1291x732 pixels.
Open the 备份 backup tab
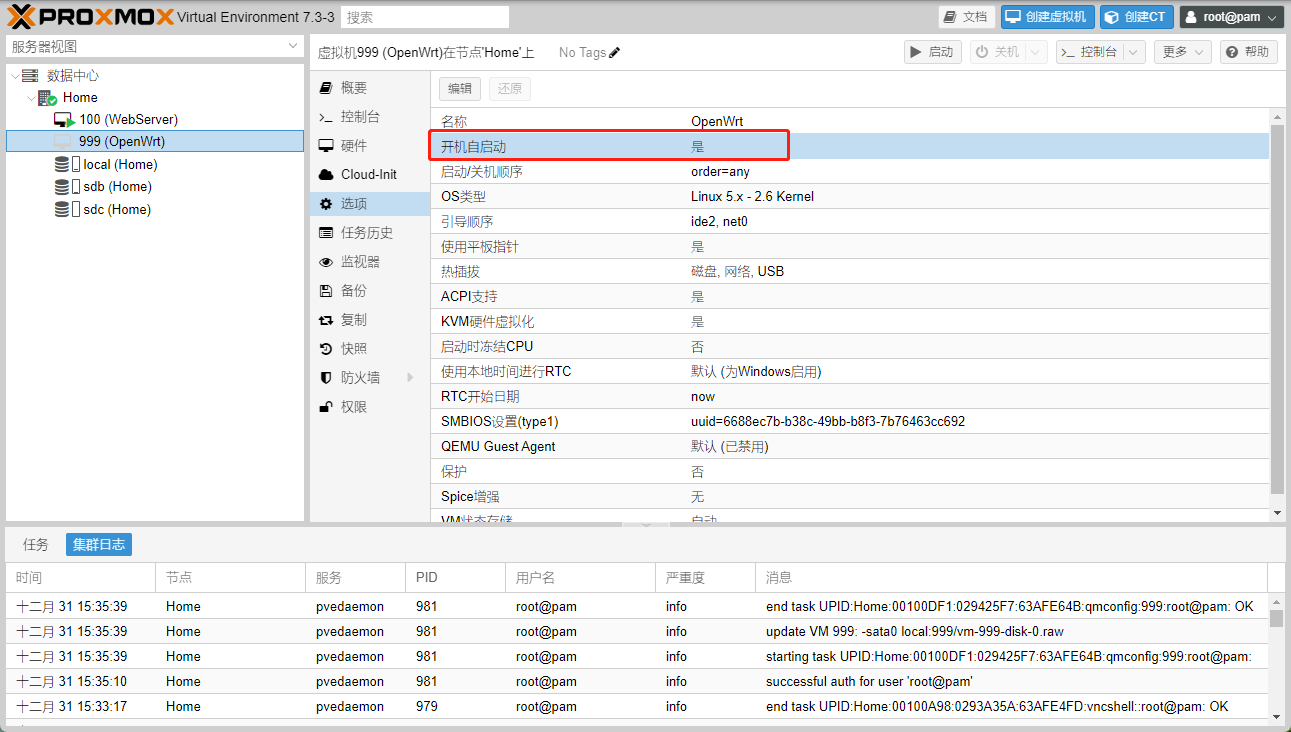coord(370,291)
